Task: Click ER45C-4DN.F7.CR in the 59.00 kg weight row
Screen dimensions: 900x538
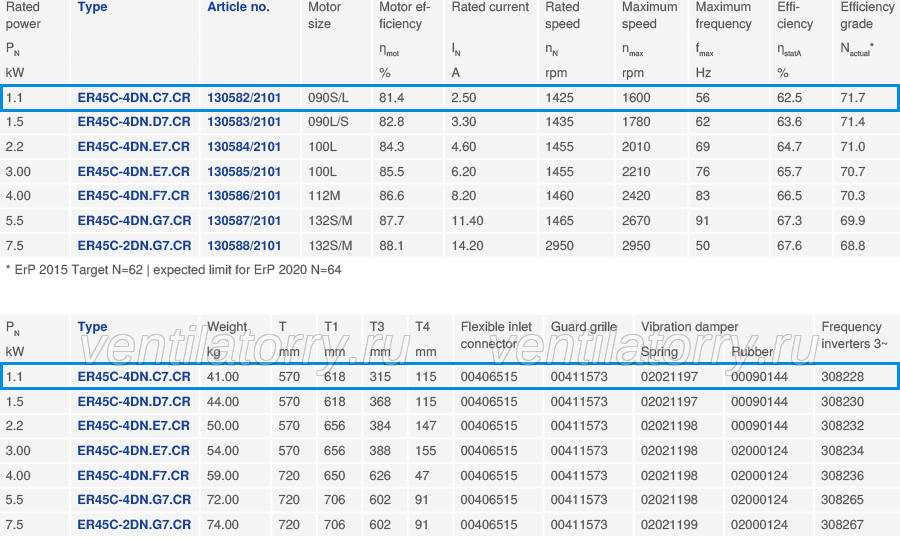Action: tap(133, 475)
